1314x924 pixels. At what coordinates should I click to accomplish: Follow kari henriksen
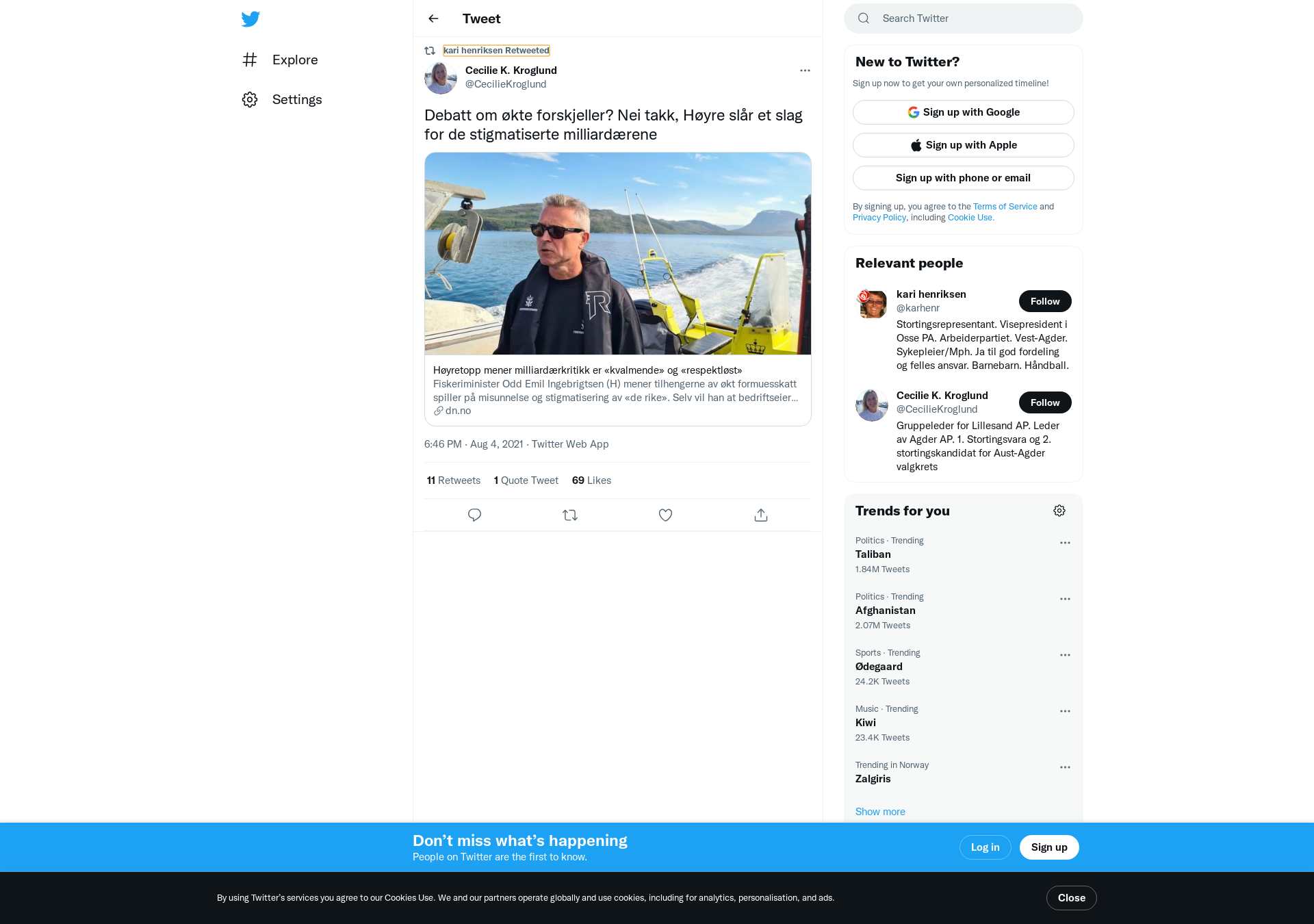click(1045, 301)
